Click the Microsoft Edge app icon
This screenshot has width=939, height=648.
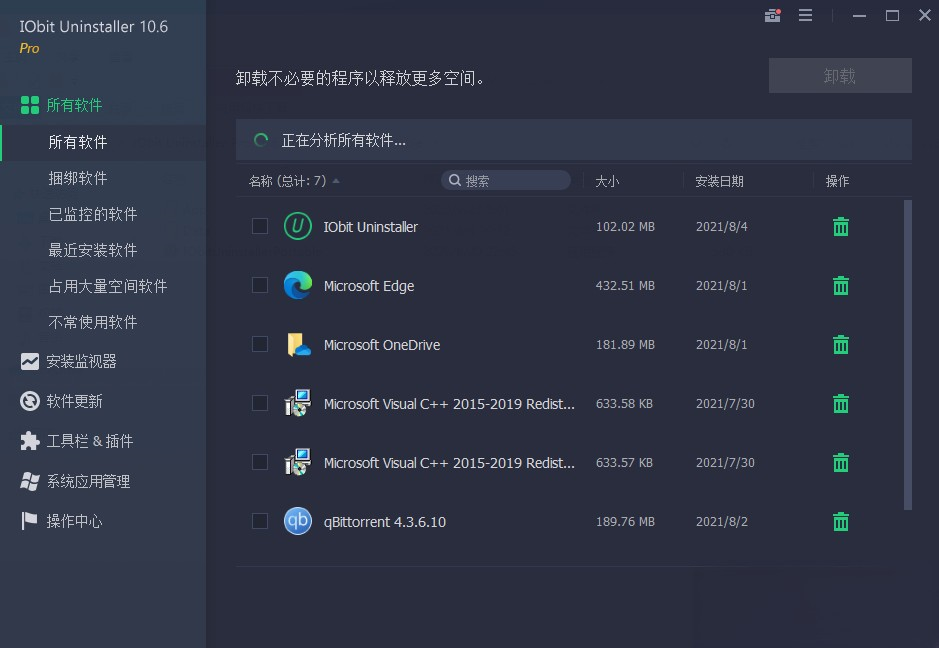(x=298, y=285)
